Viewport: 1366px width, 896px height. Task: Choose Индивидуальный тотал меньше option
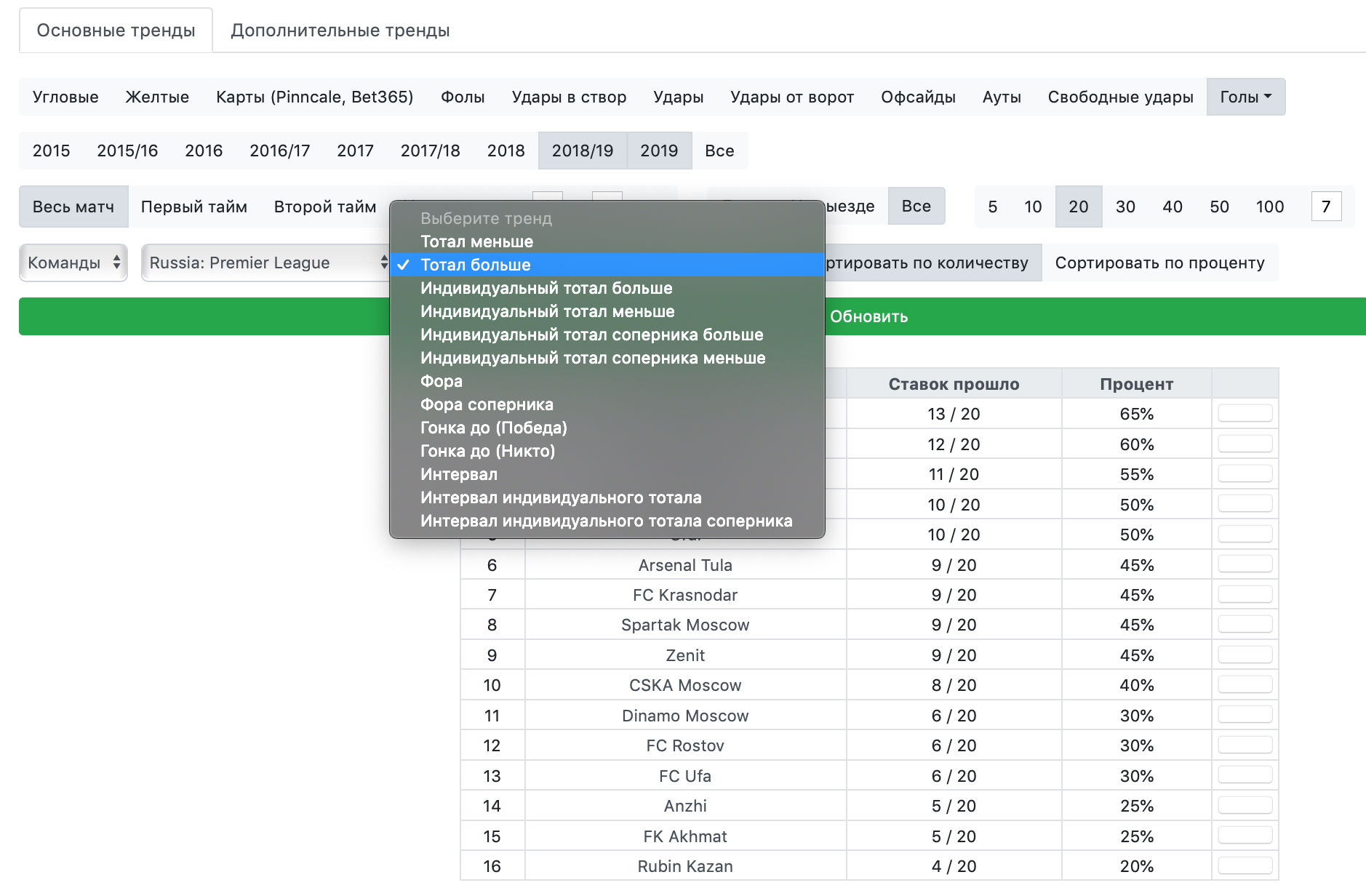click(x=607, y=311)
